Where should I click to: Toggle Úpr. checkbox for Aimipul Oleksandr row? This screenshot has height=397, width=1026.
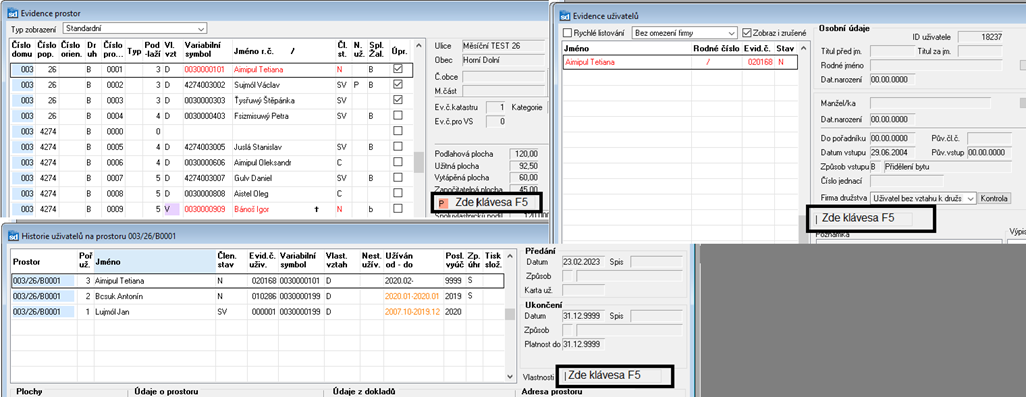click(x=398, y=162)
